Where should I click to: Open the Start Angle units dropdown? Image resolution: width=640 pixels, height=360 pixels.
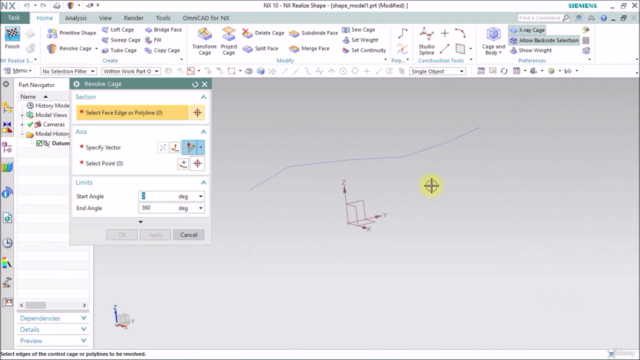click(x=200, y=196)
